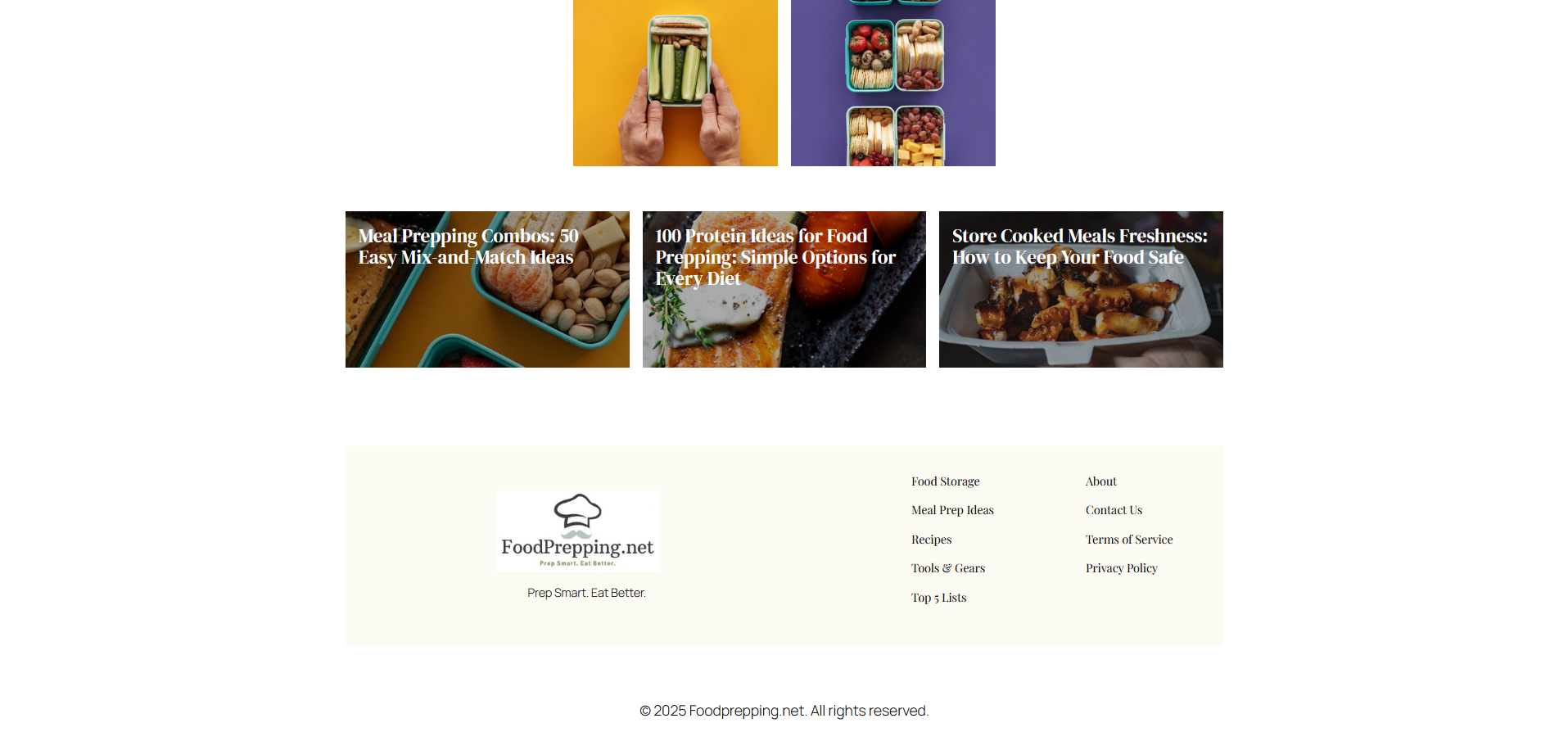Click the Prep Smart. Eat Better. tagline
Viewport: 1568px width, 750px height.
[586, 593]
